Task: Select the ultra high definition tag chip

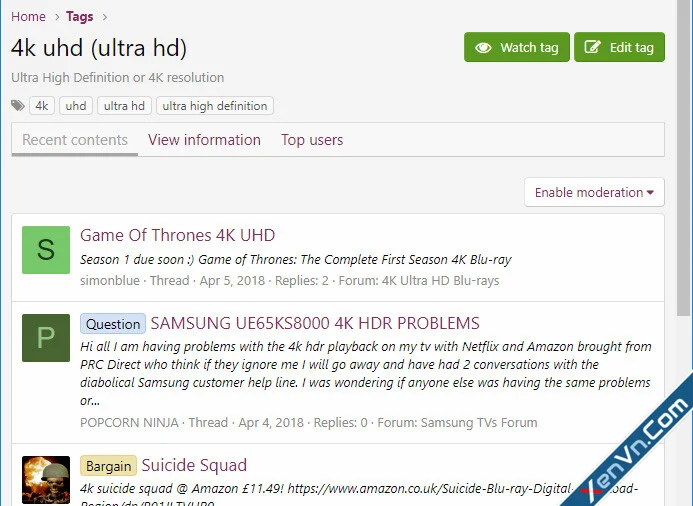Action: 215,106
